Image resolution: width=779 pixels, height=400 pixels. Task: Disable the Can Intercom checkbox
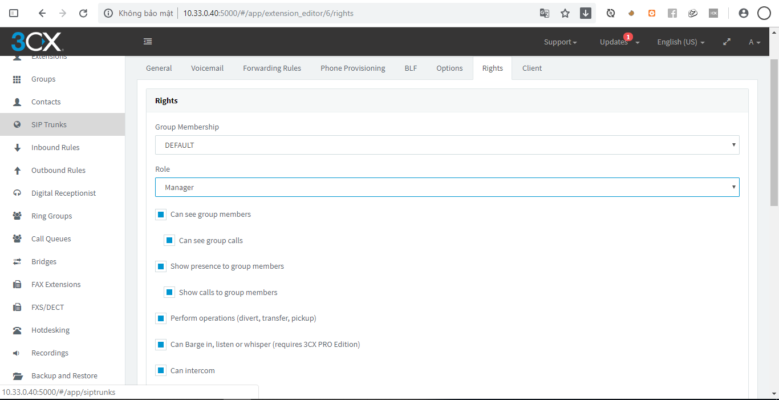(x=161, y=370)
